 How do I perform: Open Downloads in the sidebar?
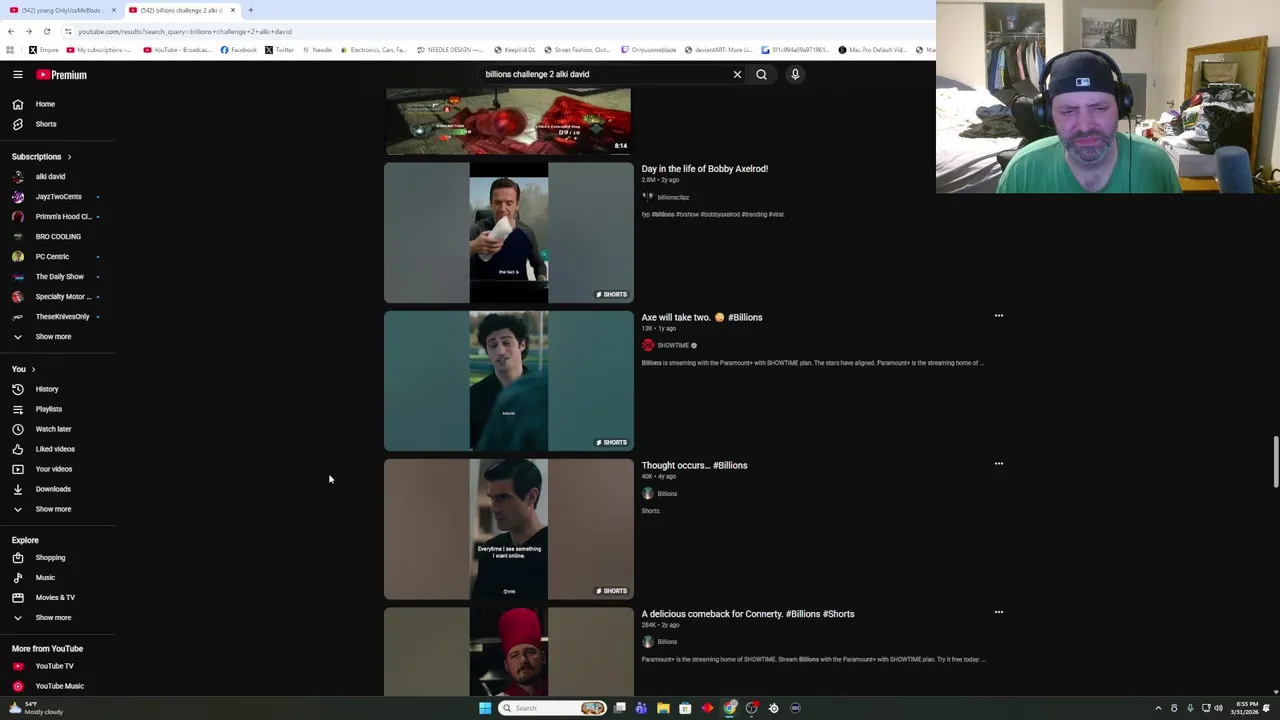pos(53,489)
